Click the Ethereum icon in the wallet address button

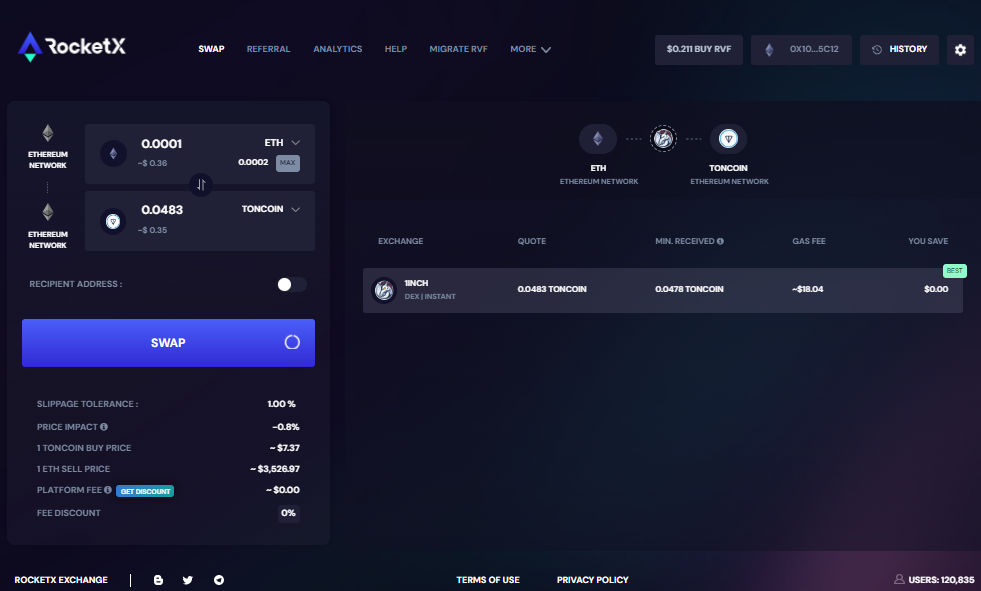coord(770,49)
